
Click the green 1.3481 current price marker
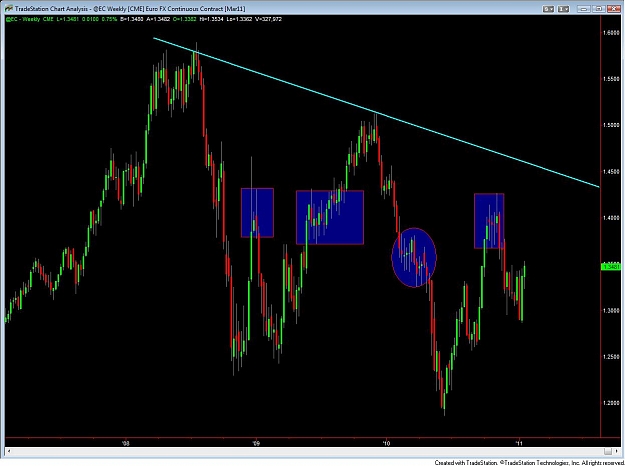pos(611,267)
